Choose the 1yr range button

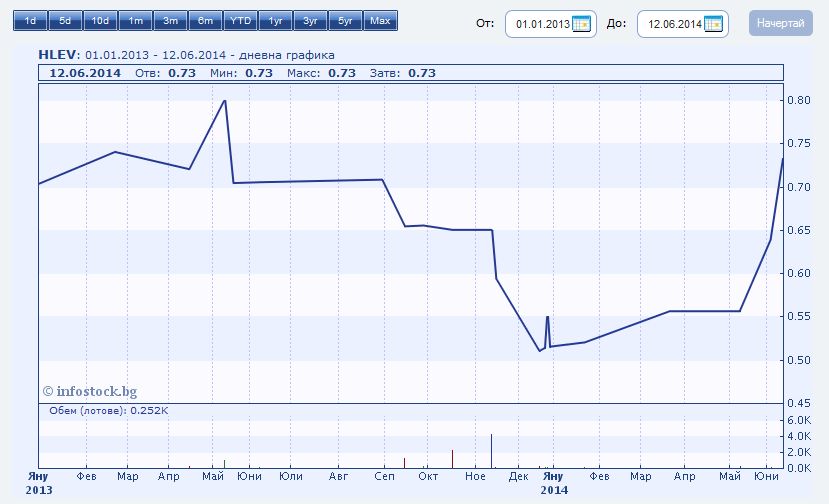[275, 21]
